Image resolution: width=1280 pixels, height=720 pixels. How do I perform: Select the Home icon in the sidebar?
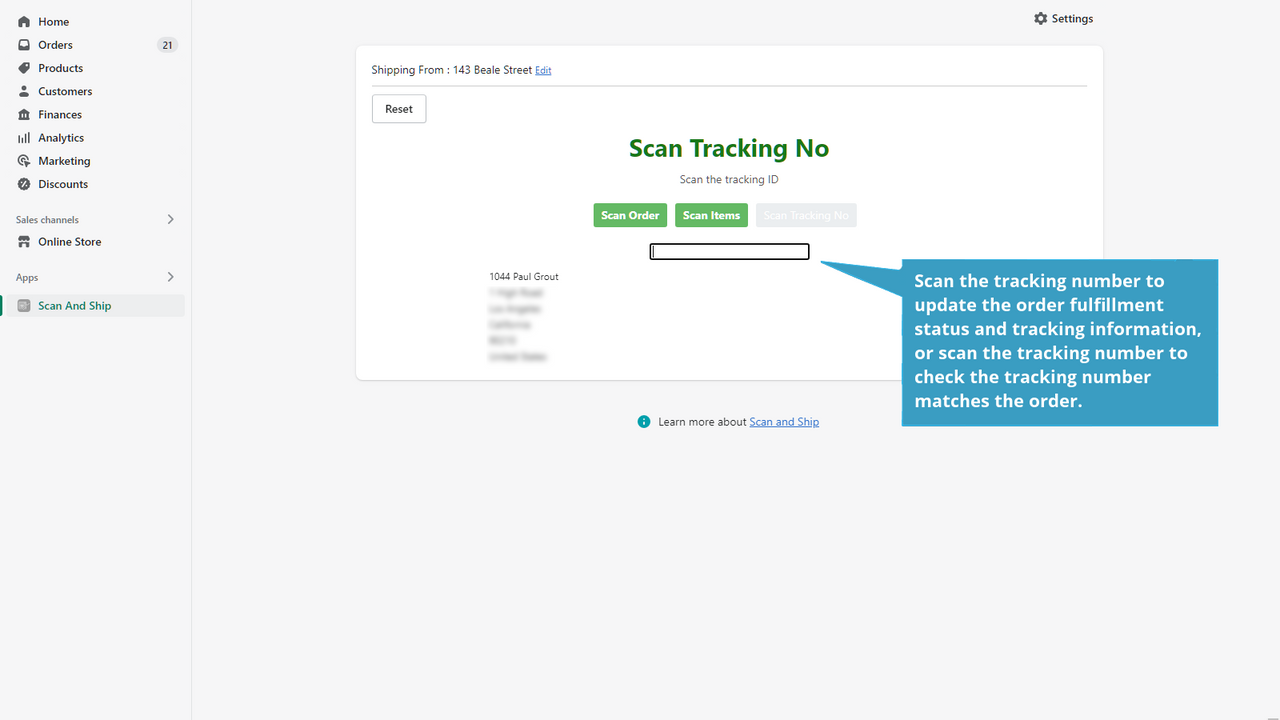click(23, 21)
